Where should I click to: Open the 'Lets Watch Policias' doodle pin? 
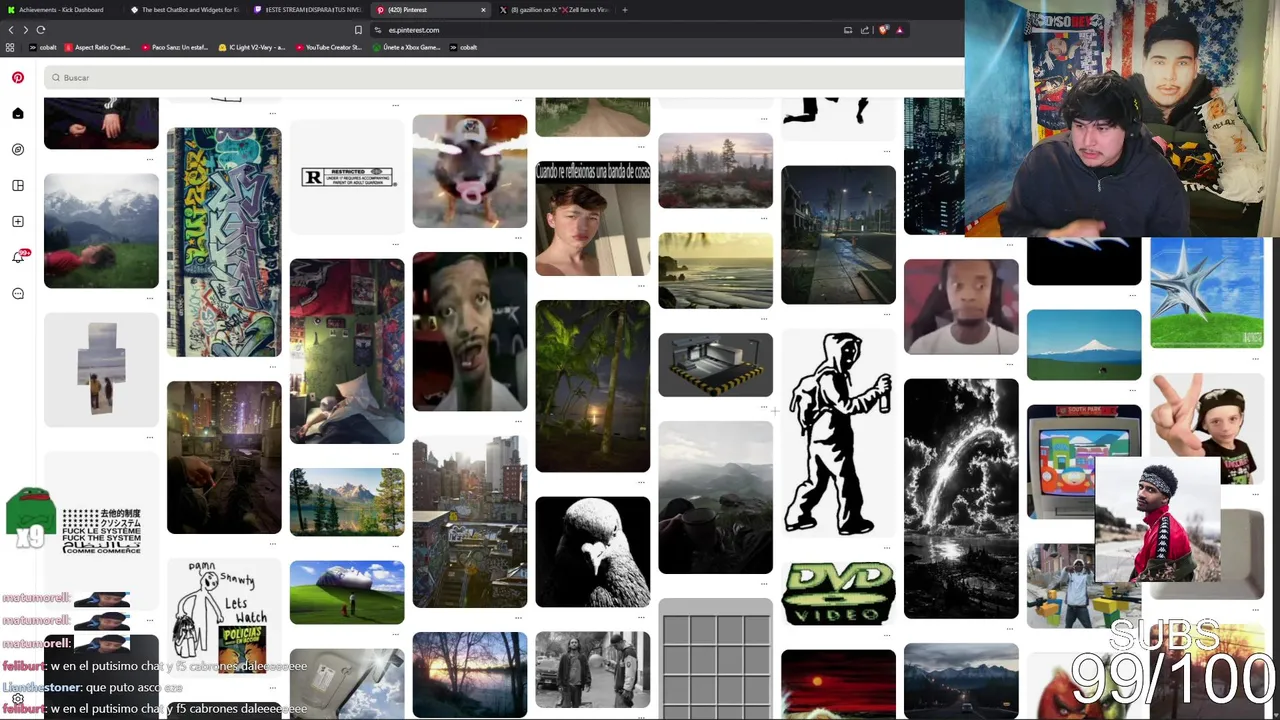point(224,616)
